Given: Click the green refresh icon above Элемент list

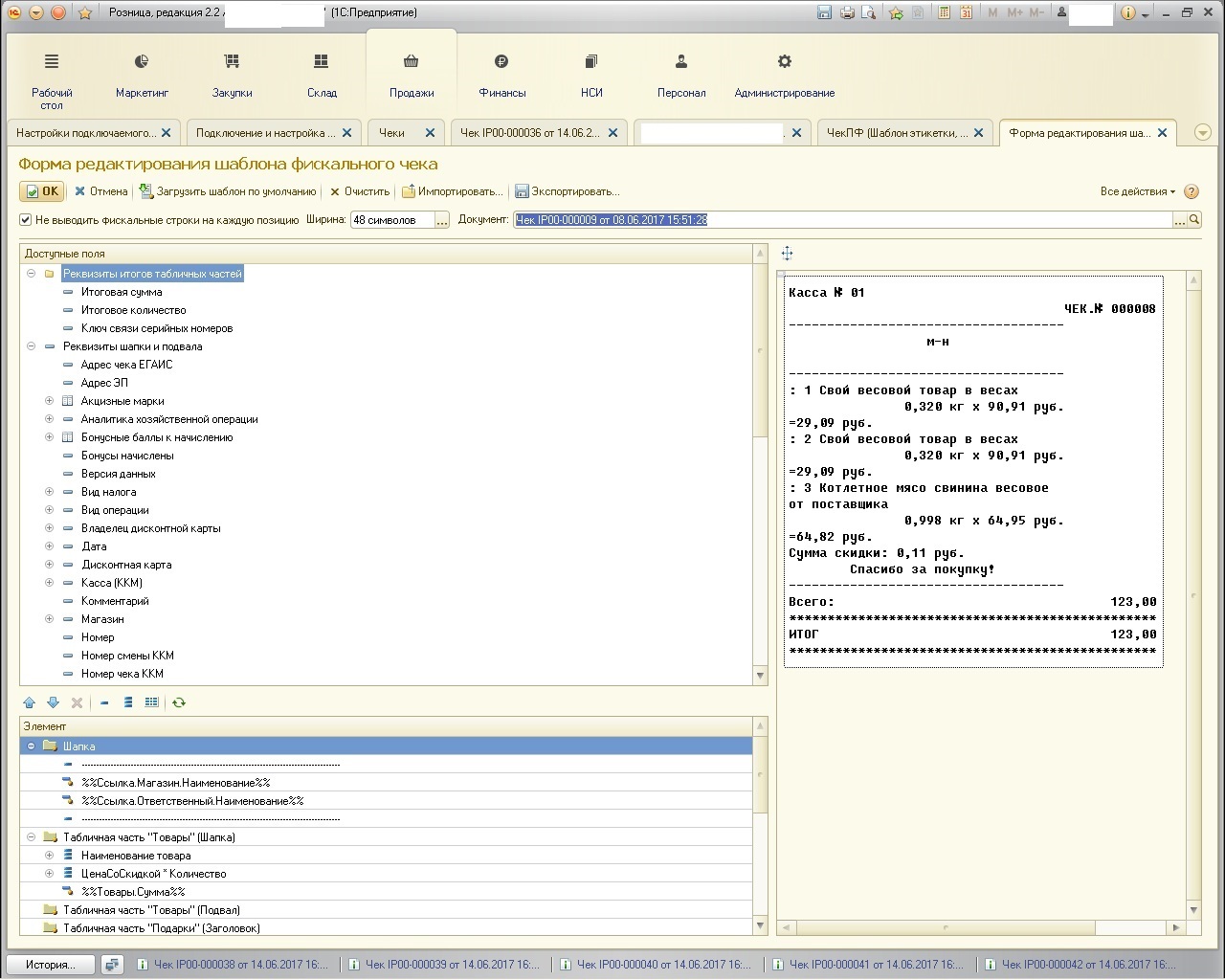Looking at the screenshot, I should (x=179, y=702).
